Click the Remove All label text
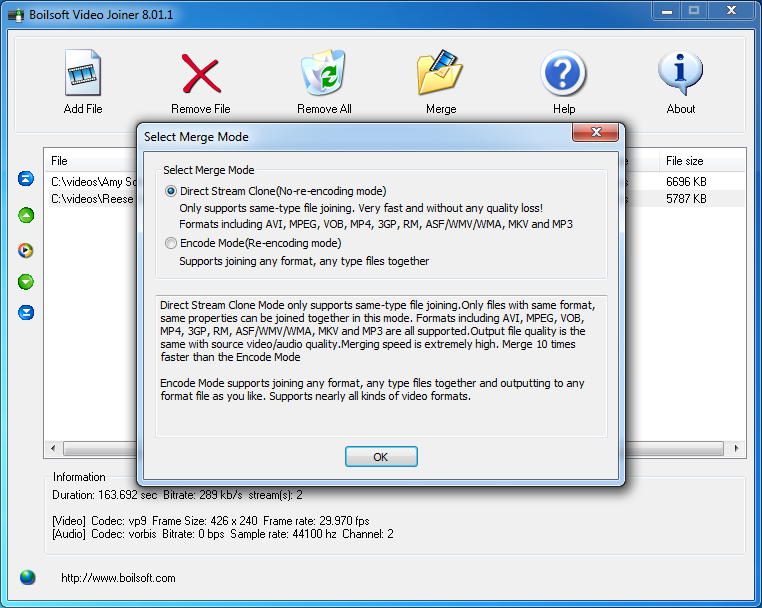 pos(324,109)
